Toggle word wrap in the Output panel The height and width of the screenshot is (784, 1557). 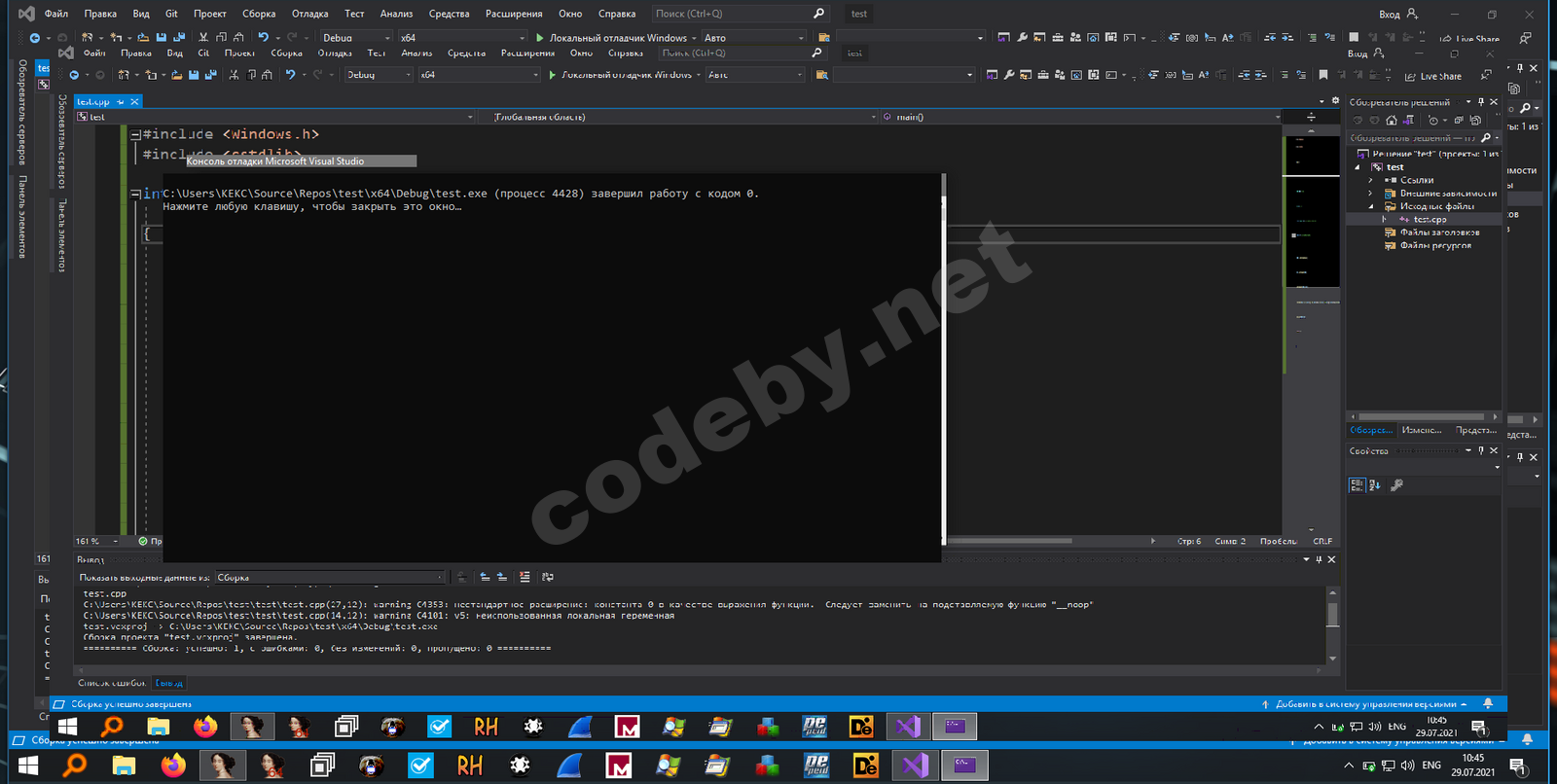click(x=548, y=577)
